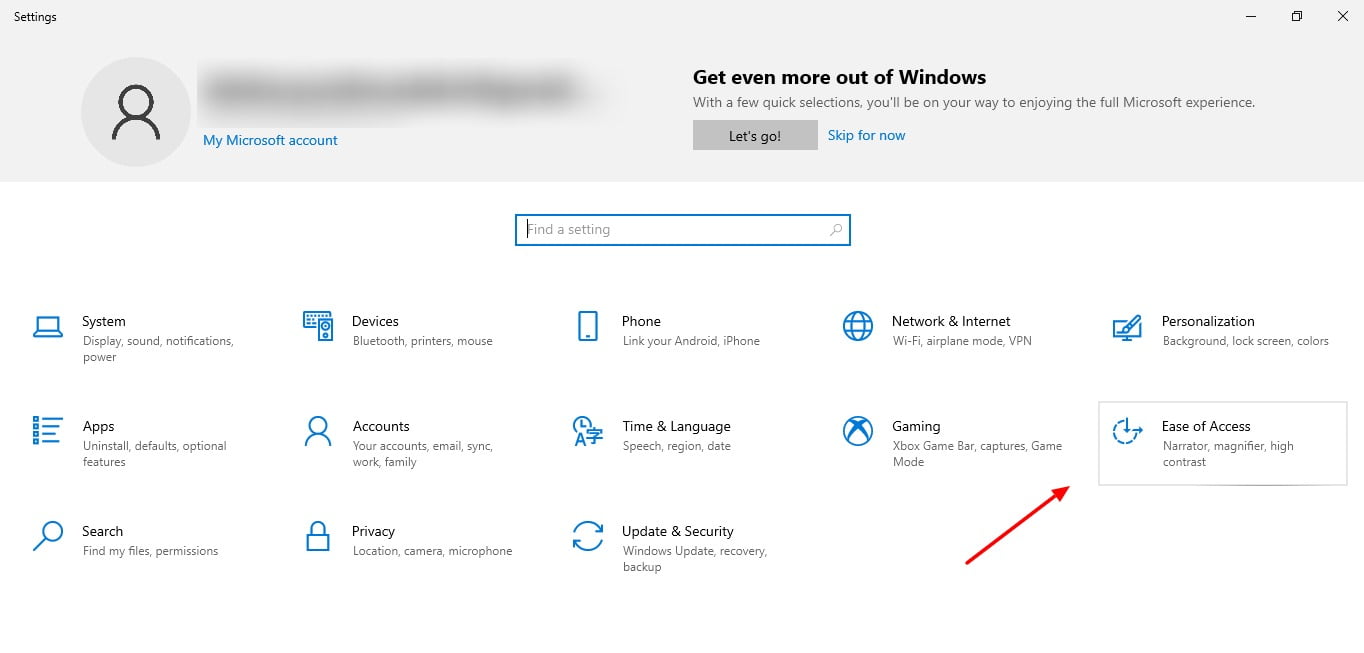This screenshot has height=653, width=1364.
Task: Open the System laptop icon
Action: (47, 326)
